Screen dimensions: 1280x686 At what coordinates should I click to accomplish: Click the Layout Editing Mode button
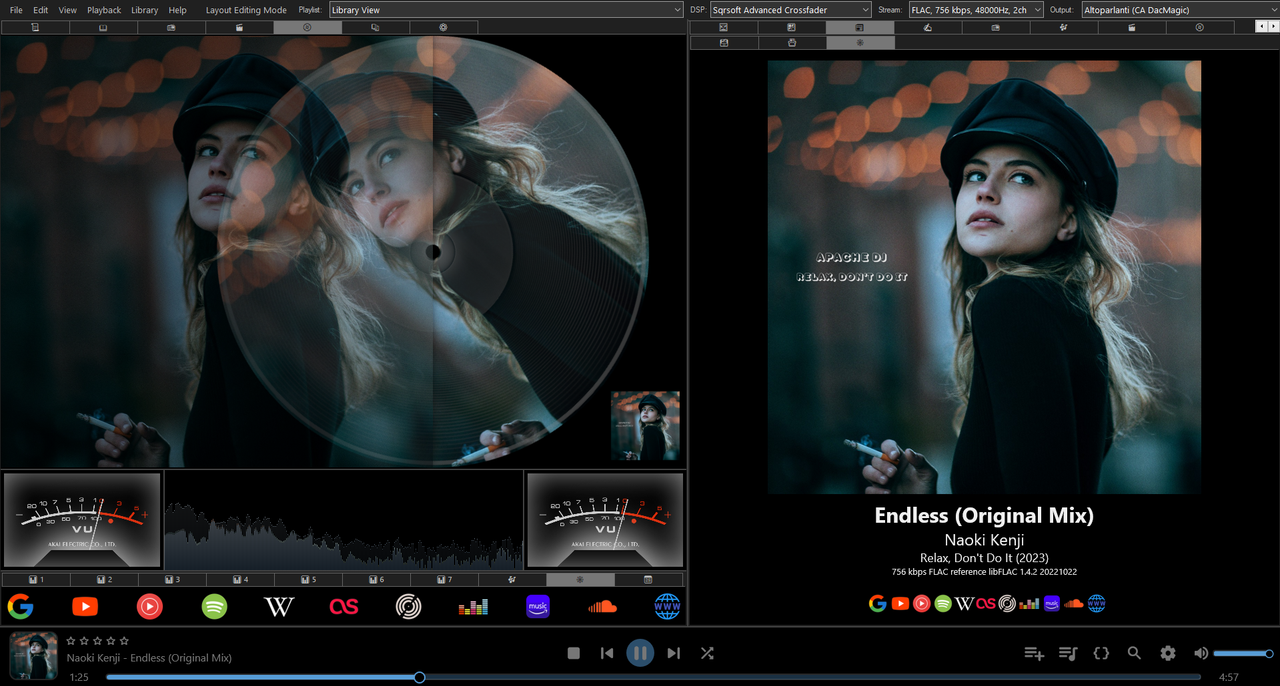pyautogui.click(x=246, y=10)
